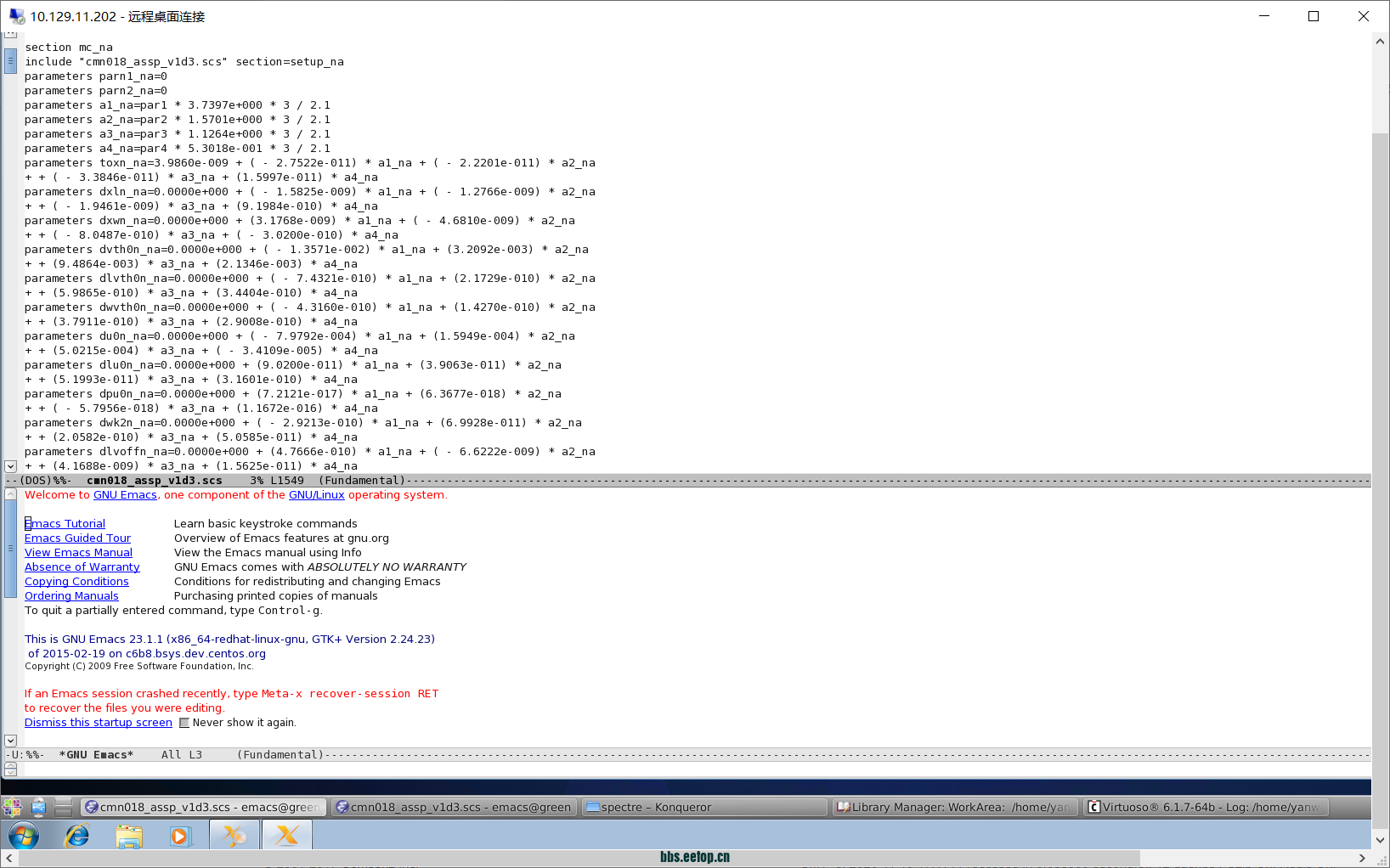The image size is (1390, 868).
Task: Open the Emacs Guided Tour link
Action: 77,538
